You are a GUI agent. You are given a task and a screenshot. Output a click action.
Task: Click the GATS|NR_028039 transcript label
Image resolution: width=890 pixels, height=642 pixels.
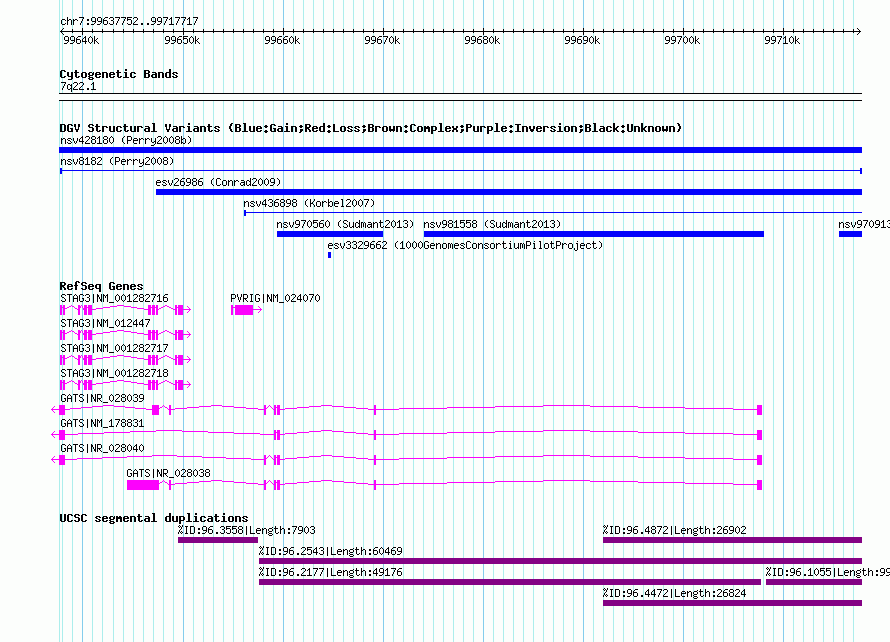102,398
